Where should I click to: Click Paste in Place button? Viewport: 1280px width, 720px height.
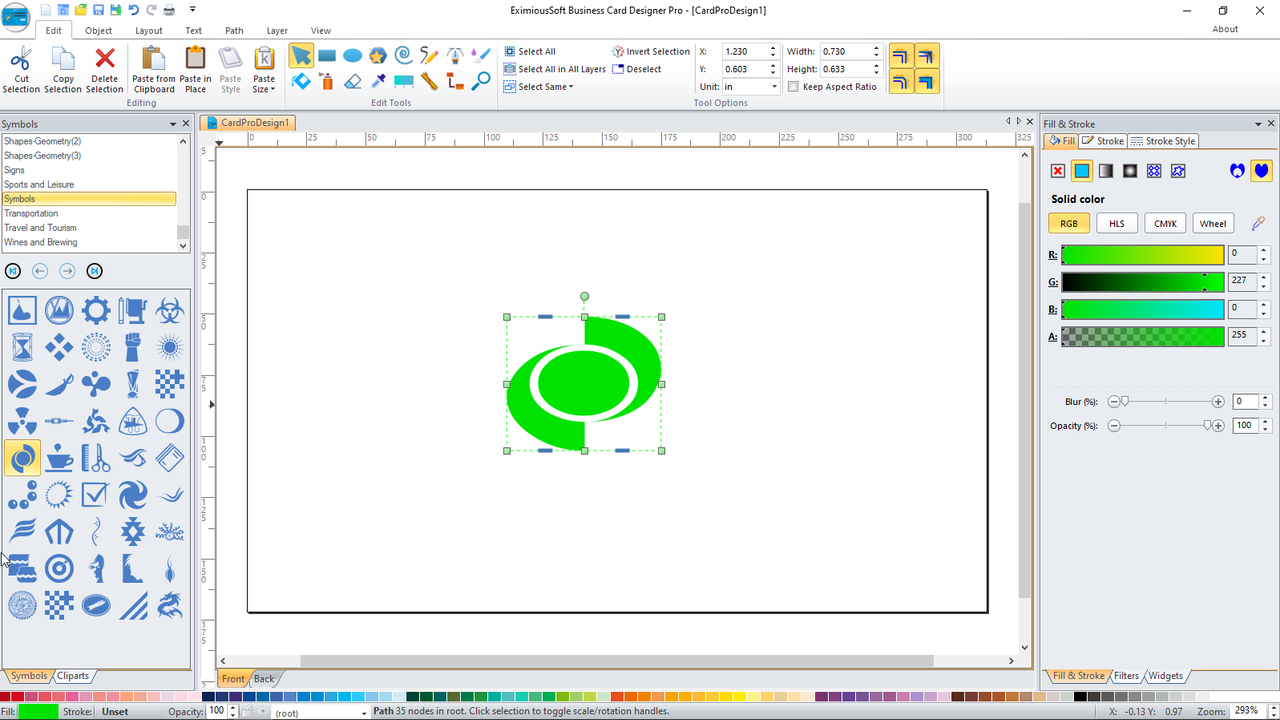pos(195,70)
